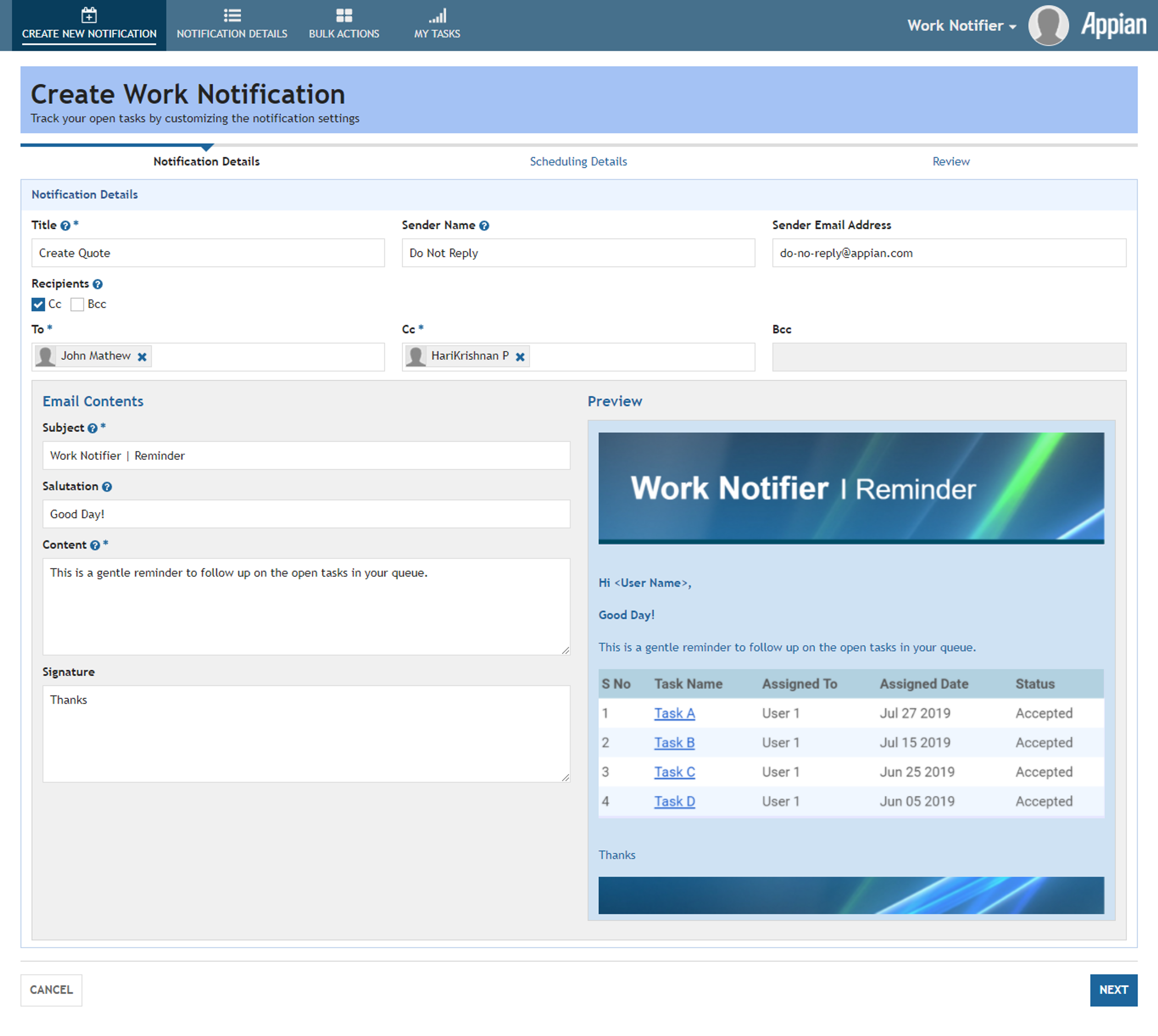This screenshot has width=1158, height=1036.
Task: Click the Task Name column header
Action: tap(688, 684)
